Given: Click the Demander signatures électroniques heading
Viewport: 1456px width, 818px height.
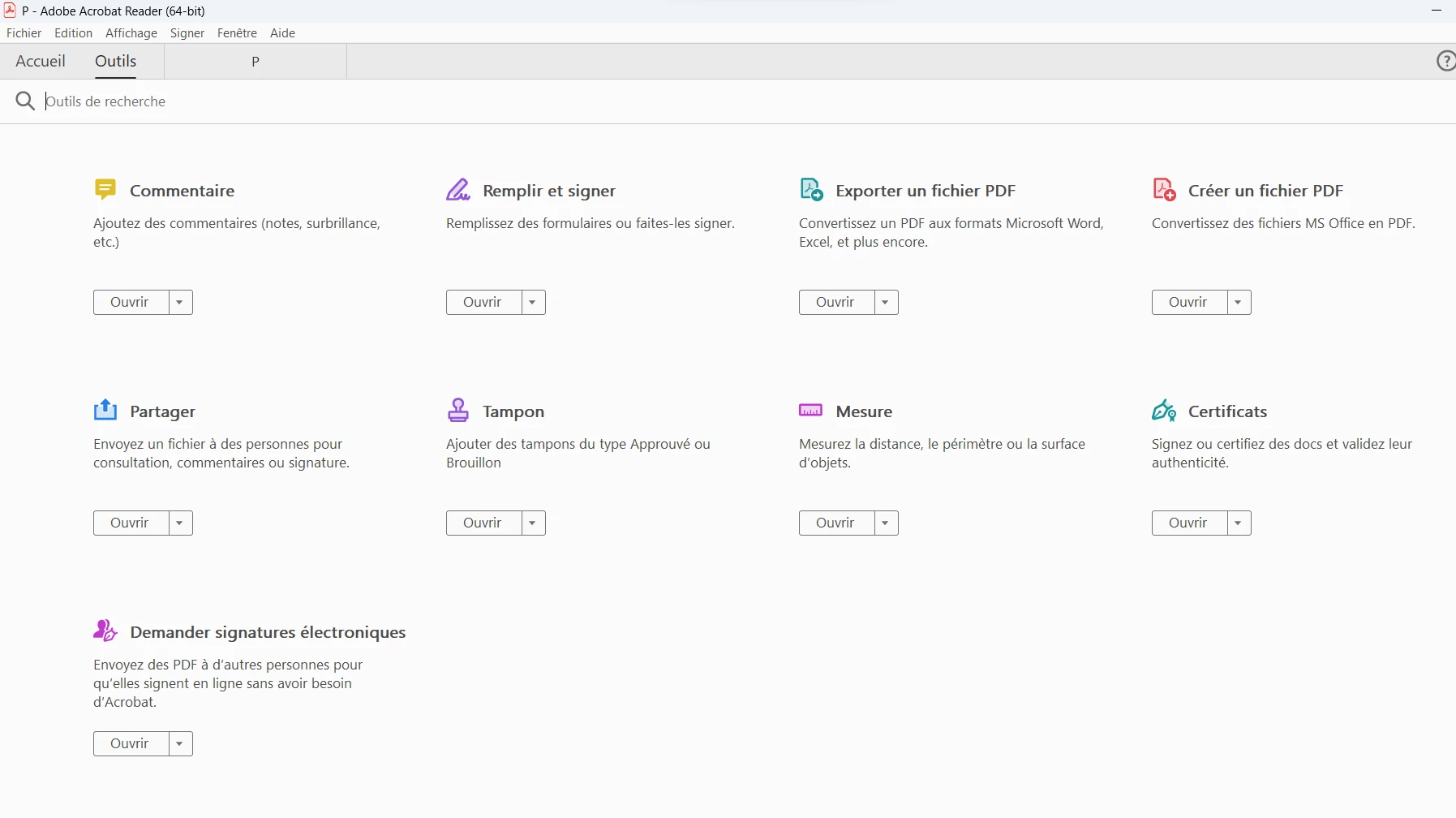Looking at the screenshot, I should (x=268, y=632).
